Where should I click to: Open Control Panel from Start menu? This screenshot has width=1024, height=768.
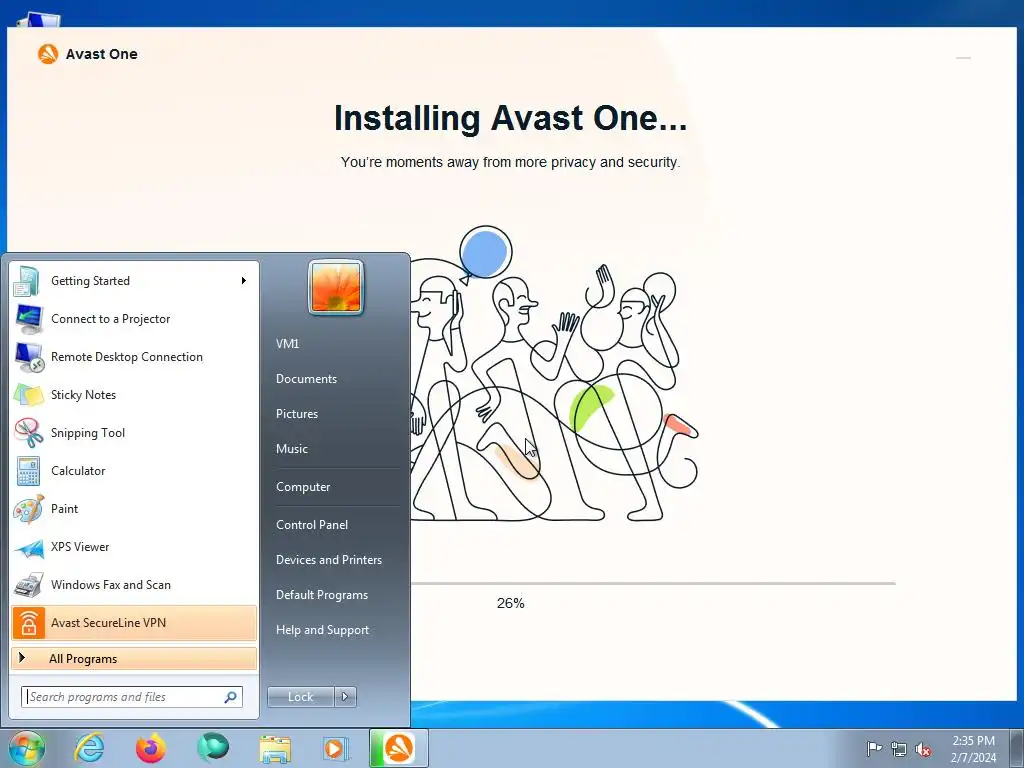click(312, 524)
